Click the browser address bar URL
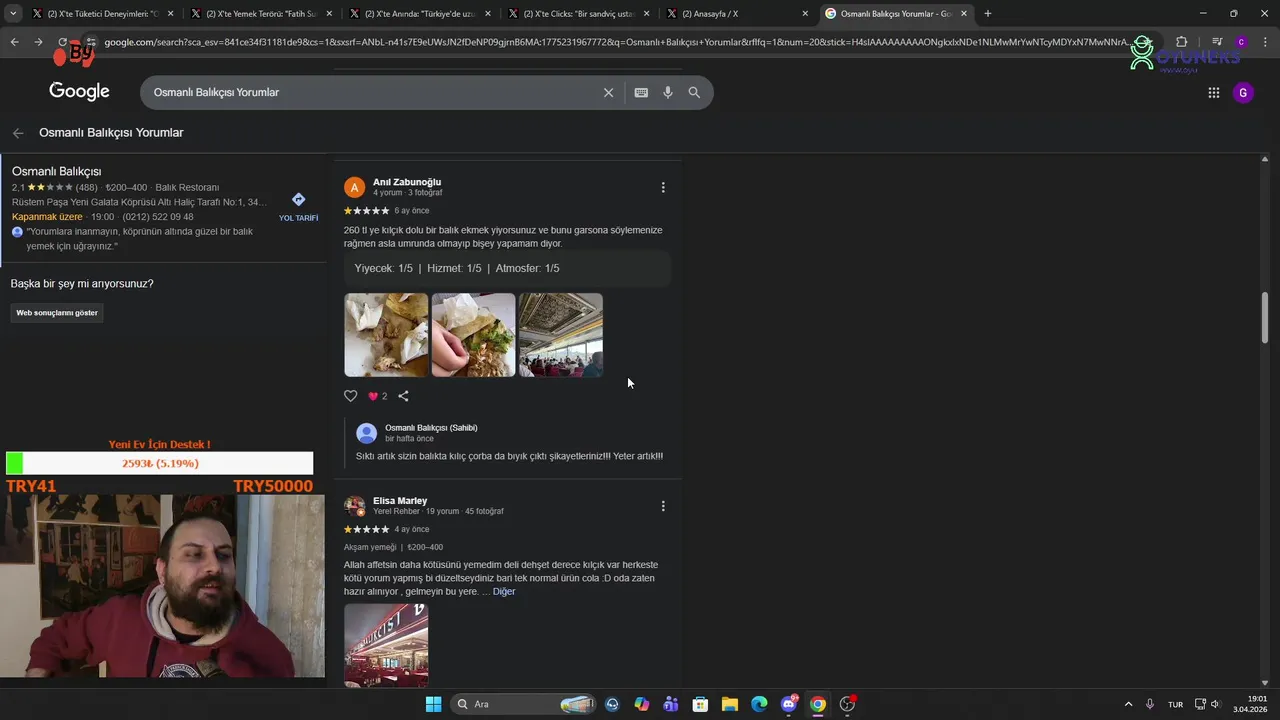The height and width of the screenshot is (720, 1280). click(615, 42)
